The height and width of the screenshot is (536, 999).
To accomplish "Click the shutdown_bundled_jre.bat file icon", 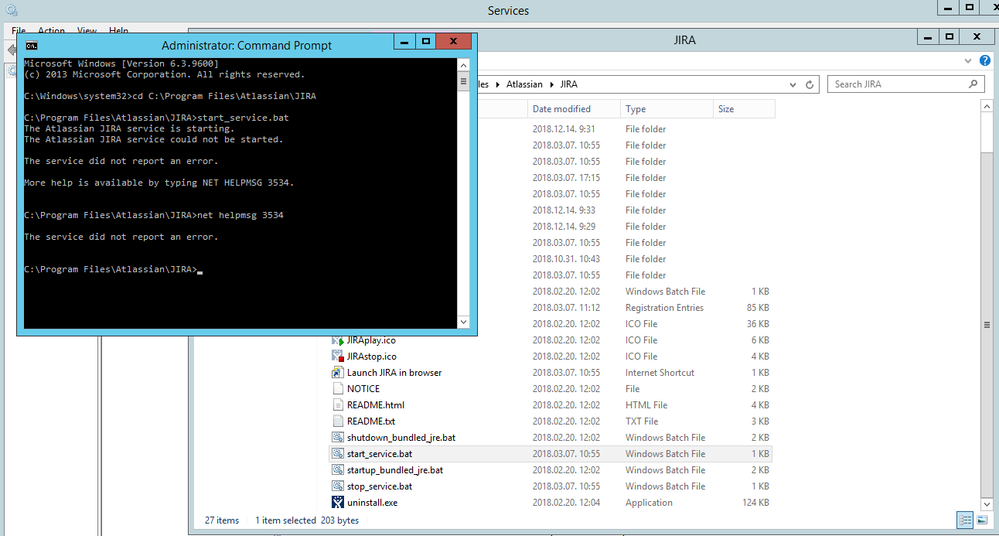I will coord(338,437).
